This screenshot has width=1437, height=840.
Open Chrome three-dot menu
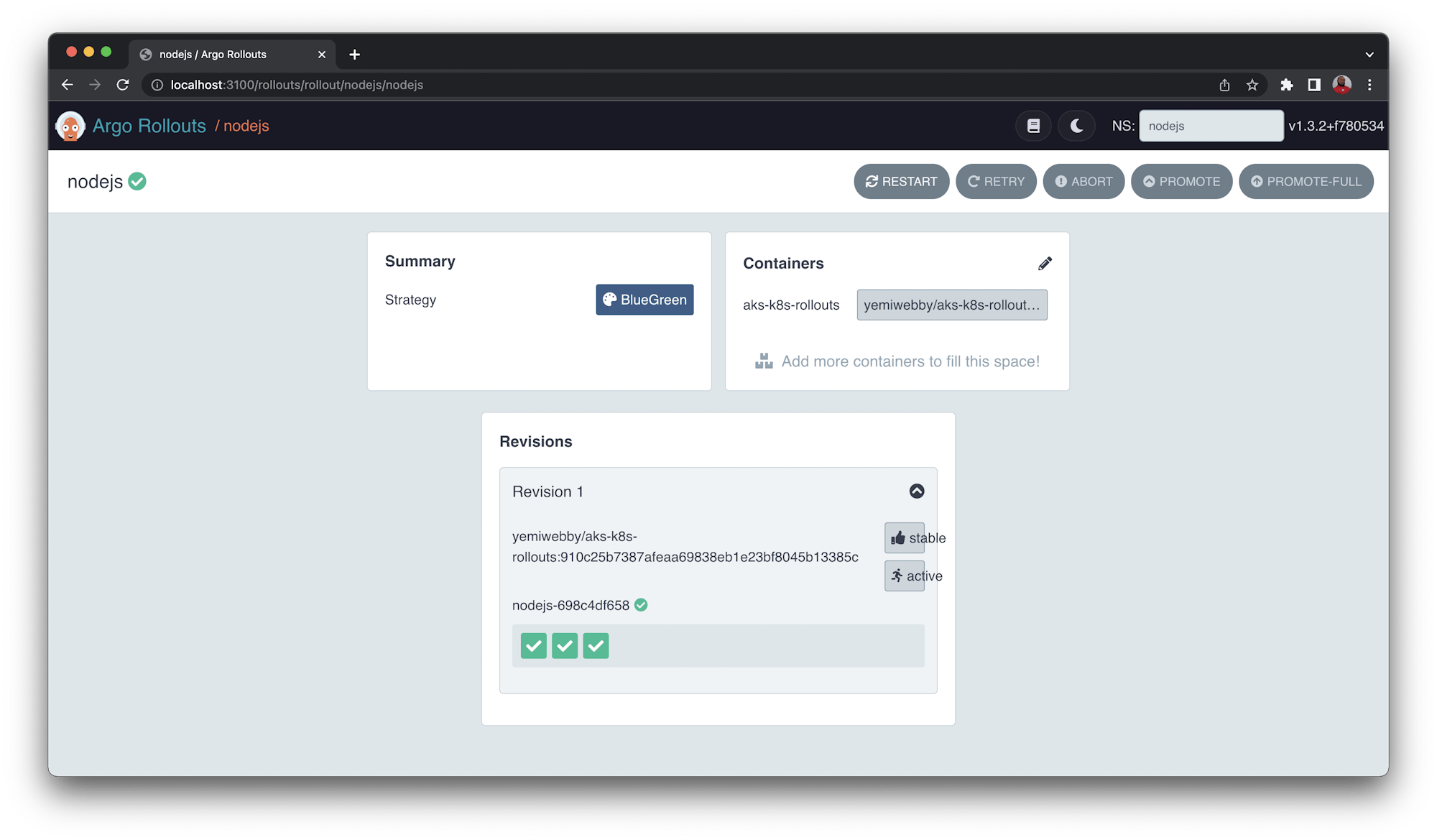[x=1369, y=85]
